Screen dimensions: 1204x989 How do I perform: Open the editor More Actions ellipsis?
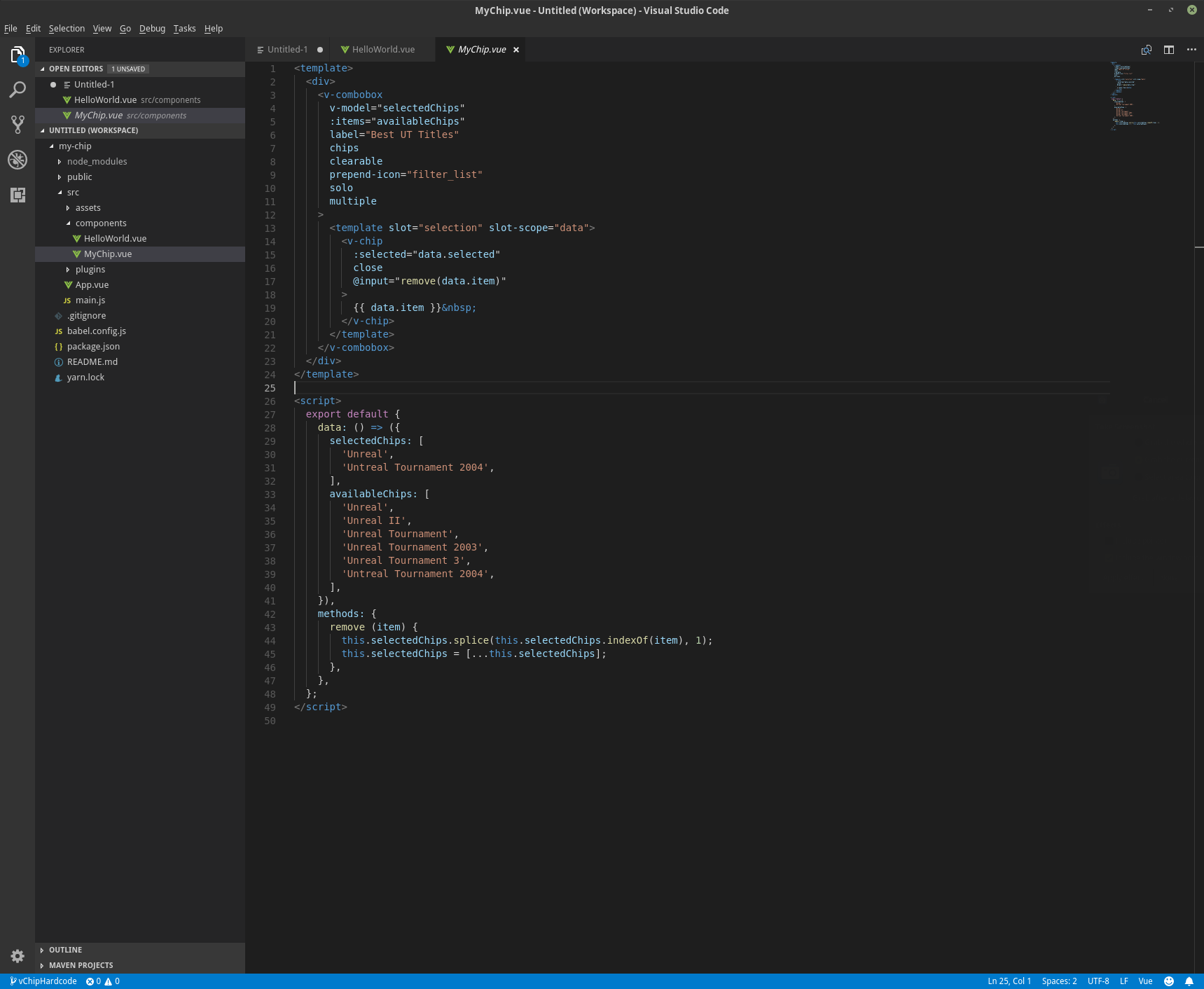1191,50
